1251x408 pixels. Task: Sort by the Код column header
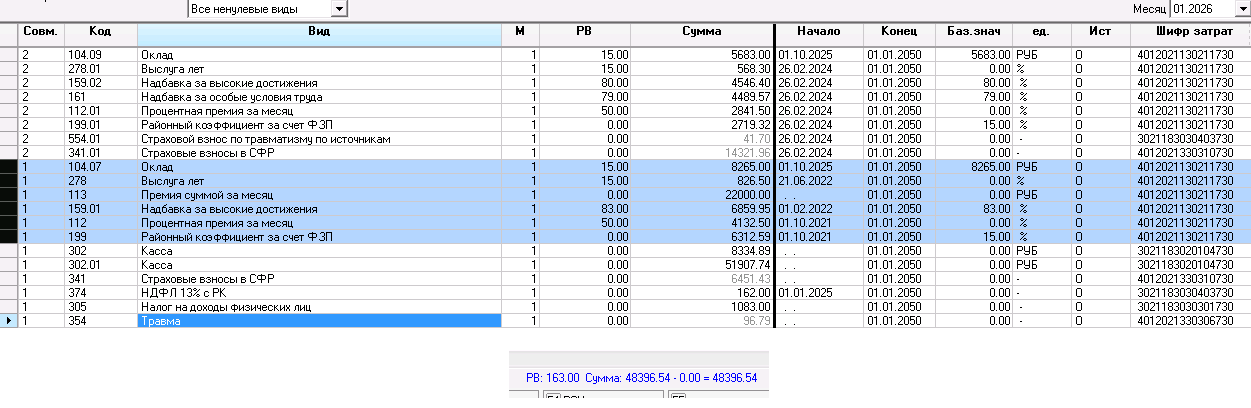click(x=100, y=32)
